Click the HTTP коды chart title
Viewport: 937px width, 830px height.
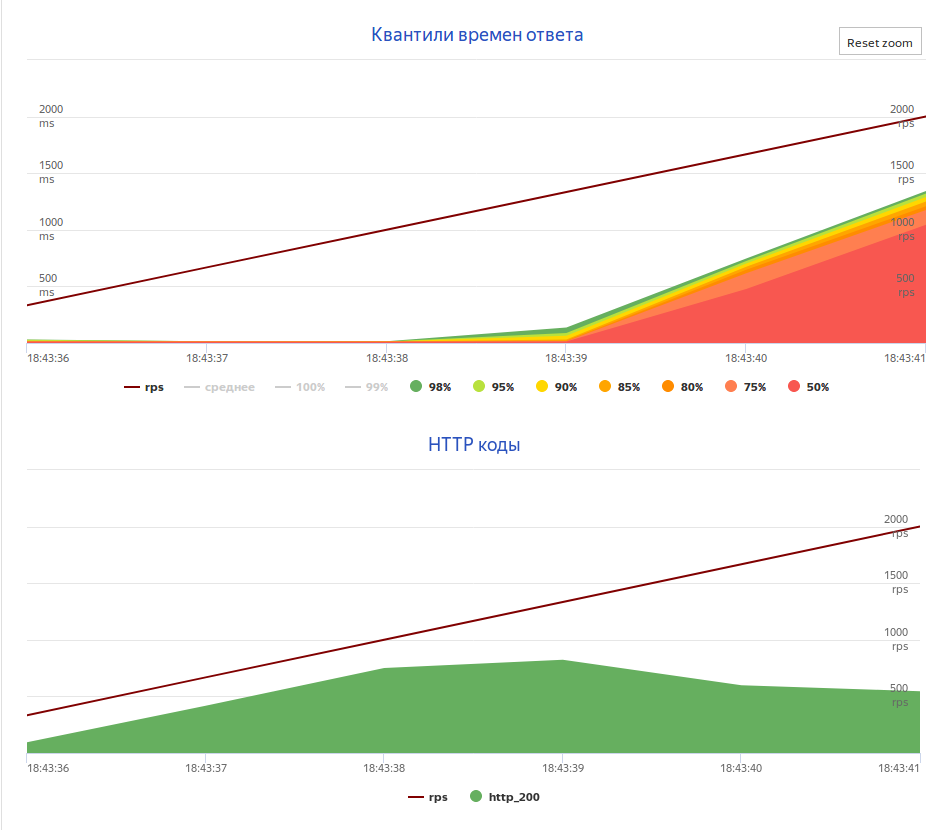474,445
